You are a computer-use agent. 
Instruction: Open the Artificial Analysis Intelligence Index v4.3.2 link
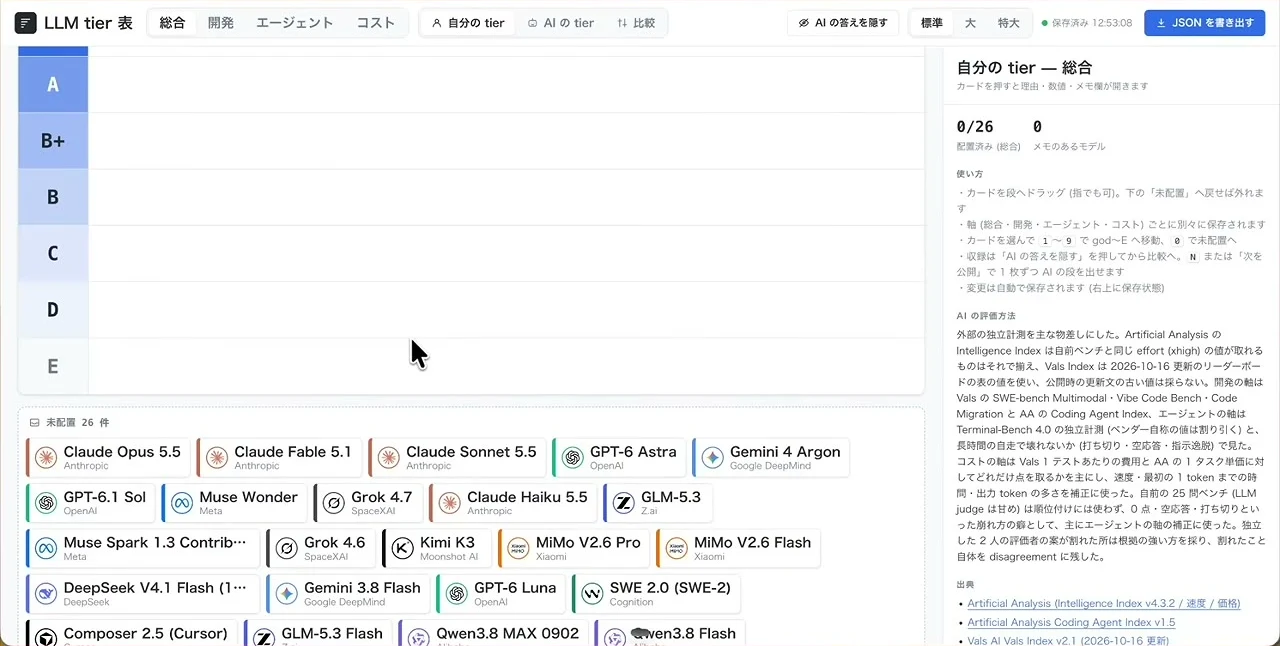click(x=1104, y=603)
